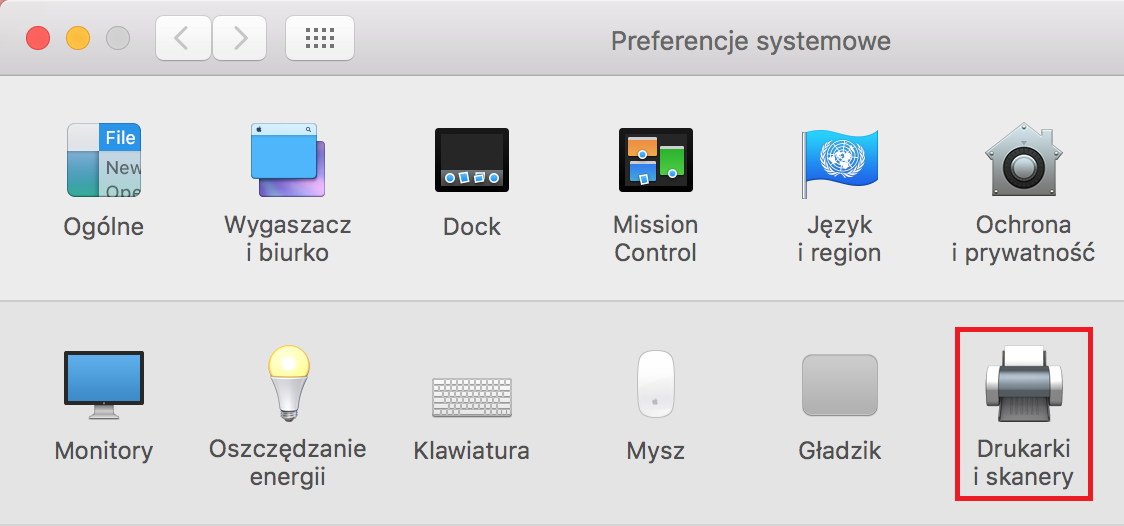Viewport: 1124px width, 526px height.
Task: Open the Monitory display settings
Action: click(x=104, y=385)
